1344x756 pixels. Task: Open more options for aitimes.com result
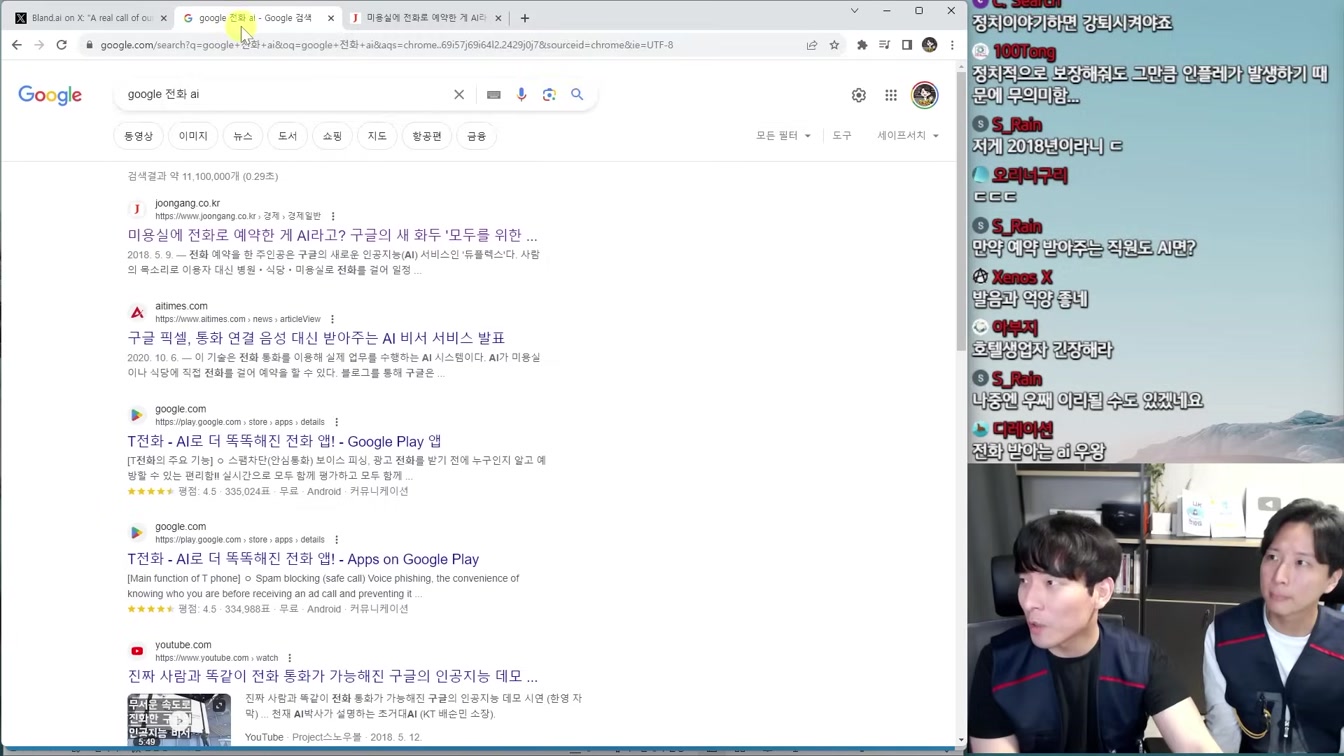[x=332, y=319]
